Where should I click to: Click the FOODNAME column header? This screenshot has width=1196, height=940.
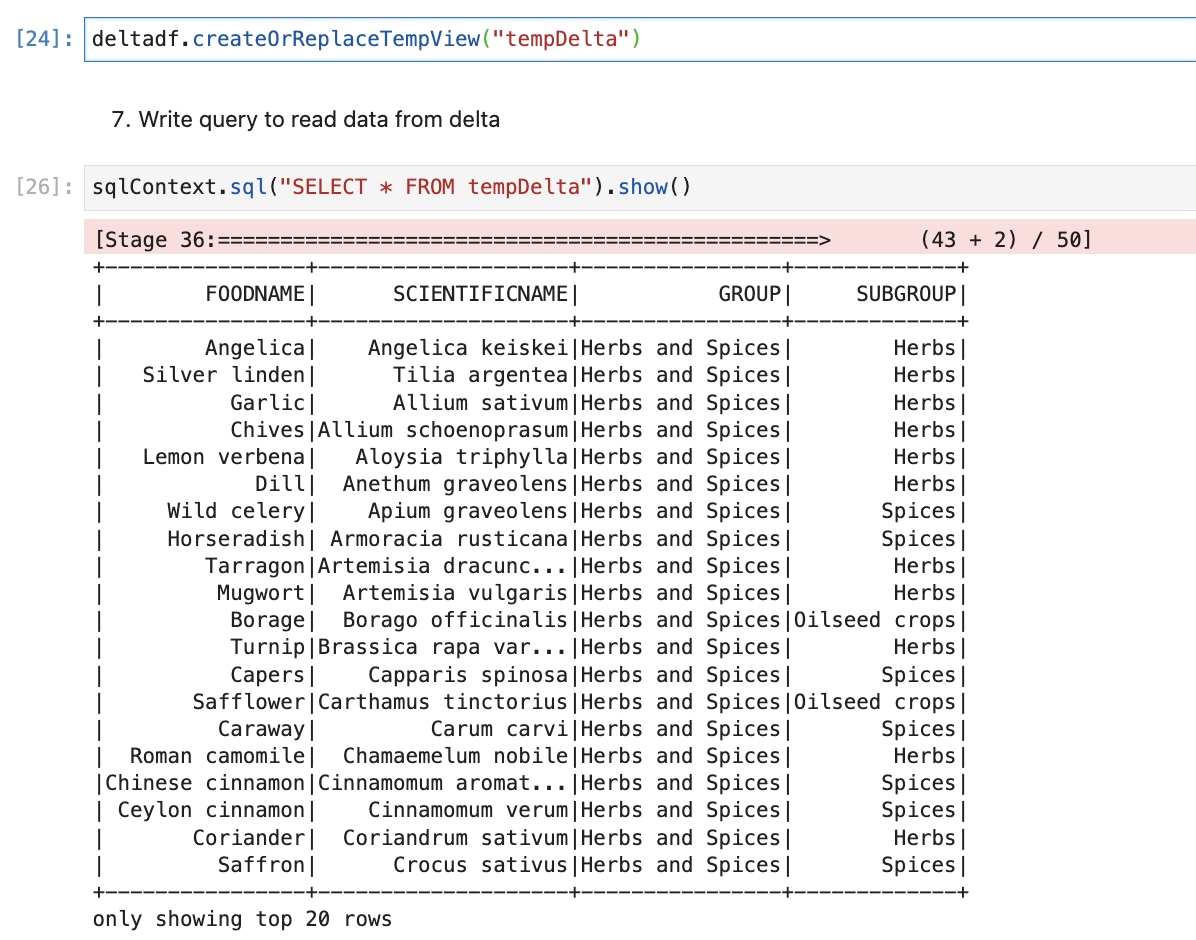[254, 294]
